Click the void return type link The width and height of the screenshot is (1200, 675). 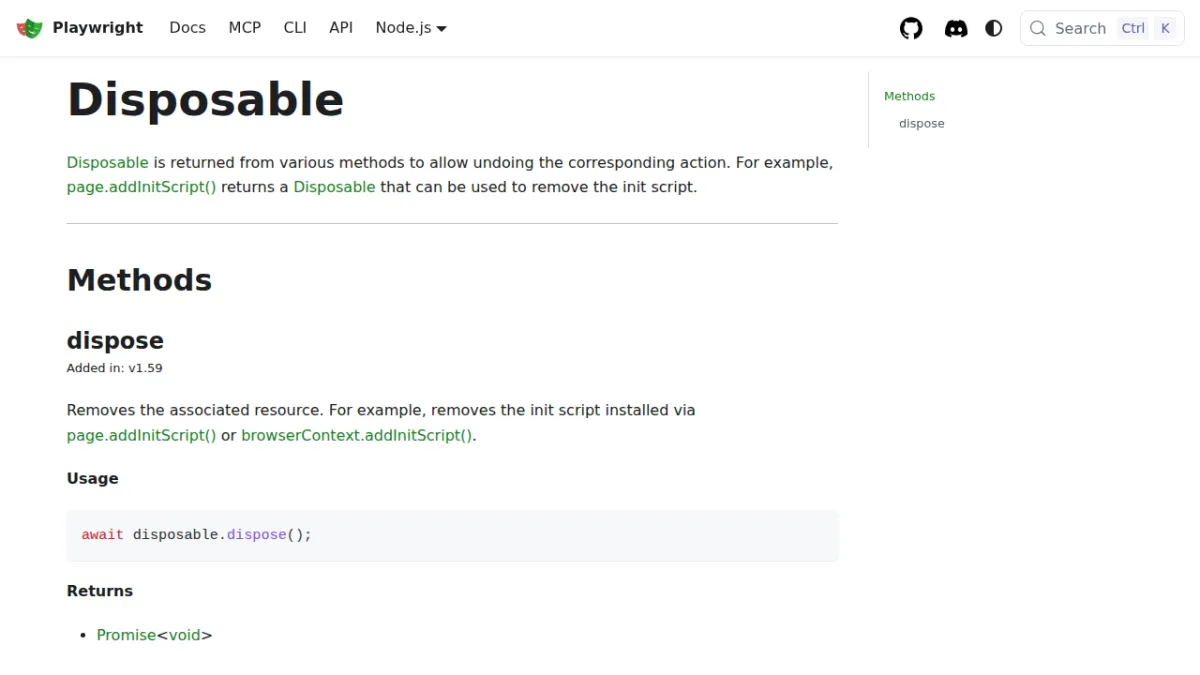point(184,635)
